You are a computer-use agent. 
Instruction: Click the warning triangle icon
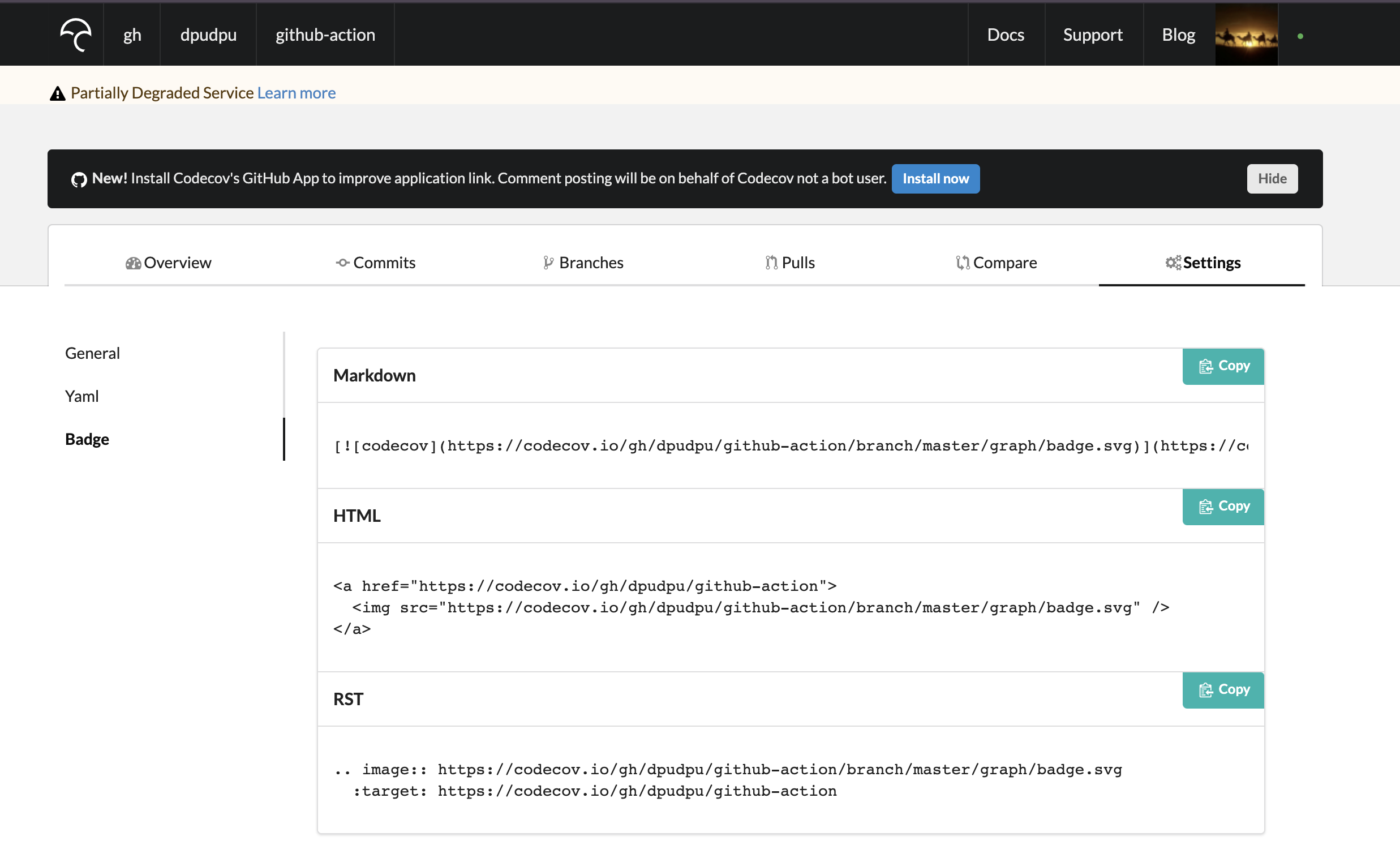tap(57, 94)
